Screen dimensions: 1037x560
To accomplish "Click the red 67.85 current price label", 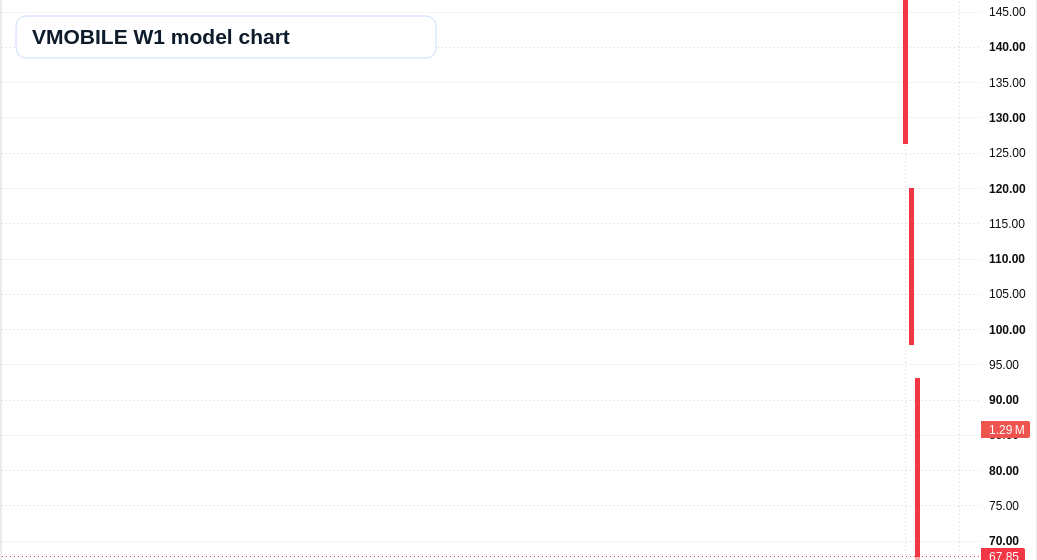I will coord(1003,555).
